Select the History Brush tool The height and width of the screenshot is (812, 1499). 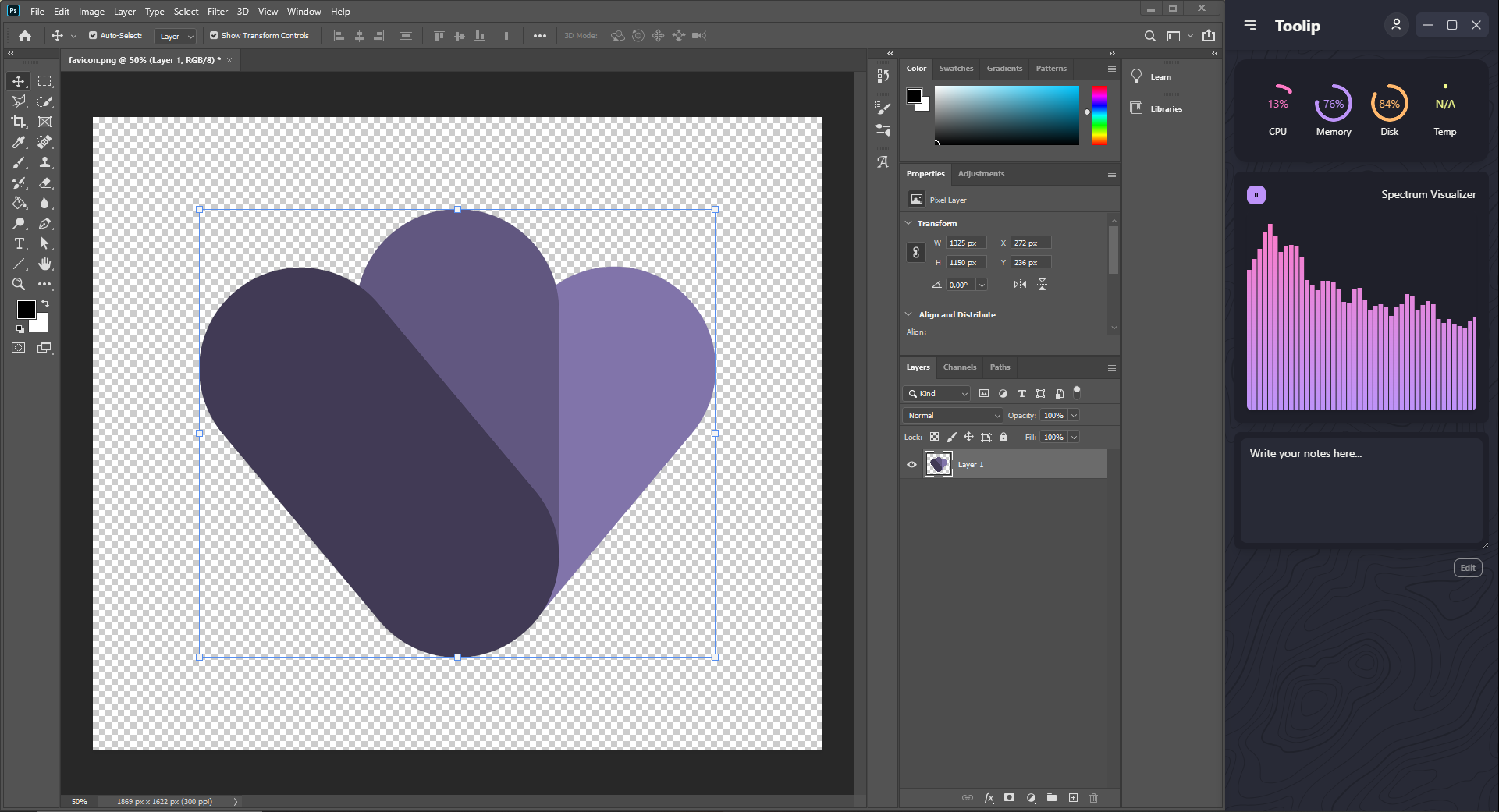pyautogui.click(x=19, y=183)
